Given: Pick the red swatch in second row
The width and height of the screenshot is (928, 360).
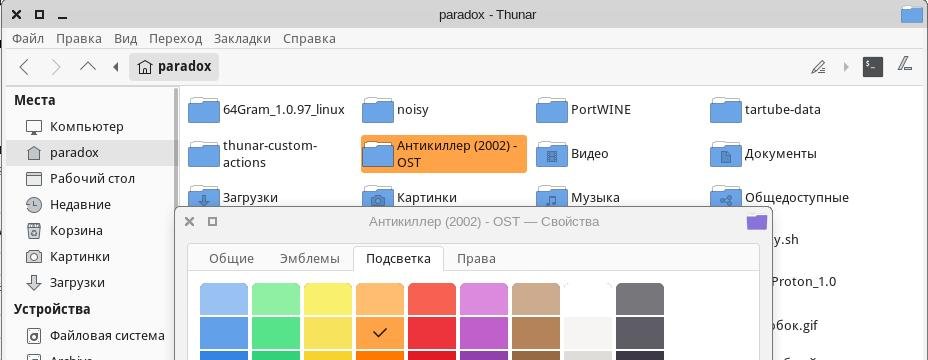Looking at the screenshot, I should click(x=432, y=333).
